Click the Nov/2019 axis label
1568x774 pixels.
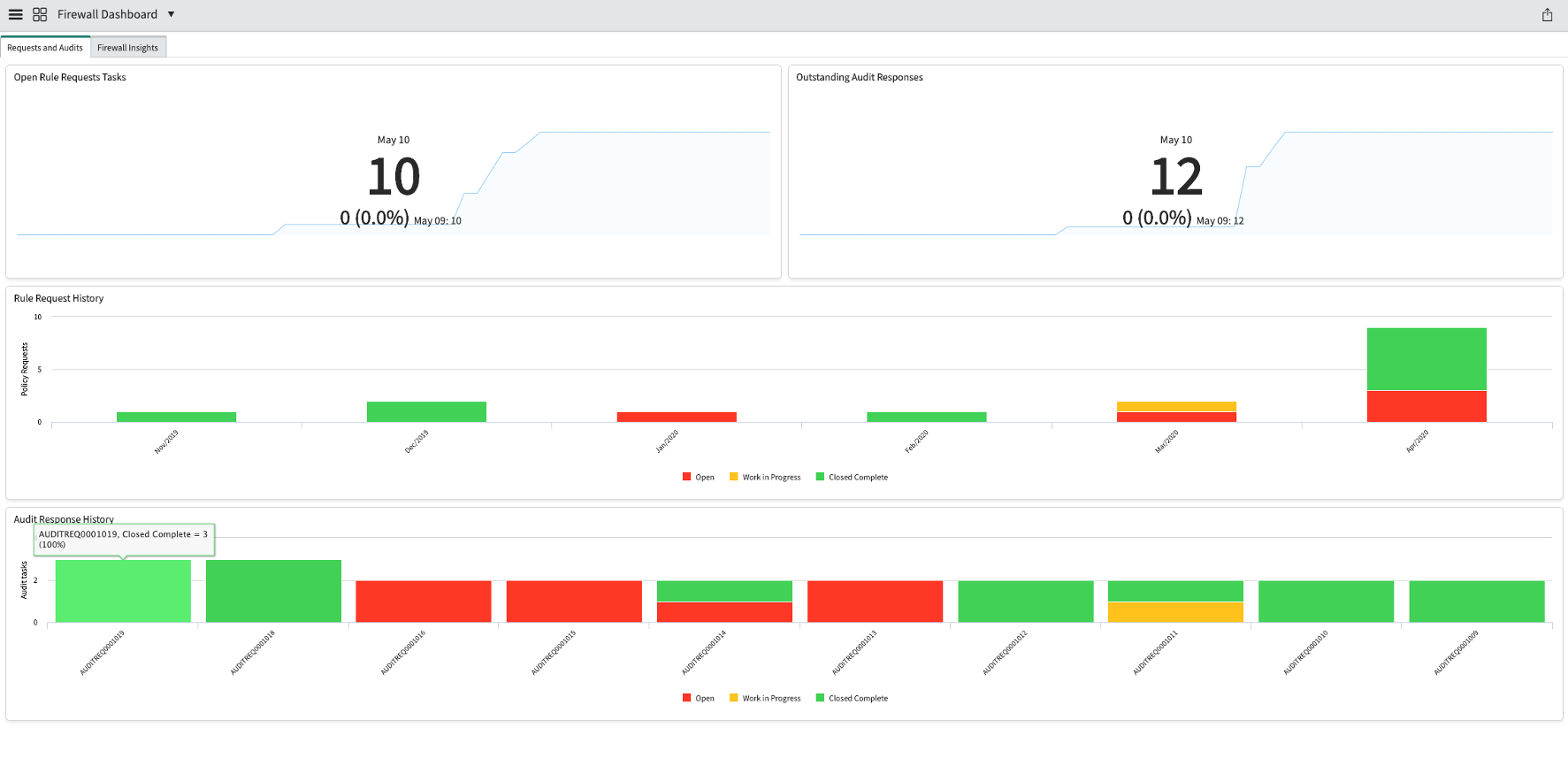click(x=166, y=441)
